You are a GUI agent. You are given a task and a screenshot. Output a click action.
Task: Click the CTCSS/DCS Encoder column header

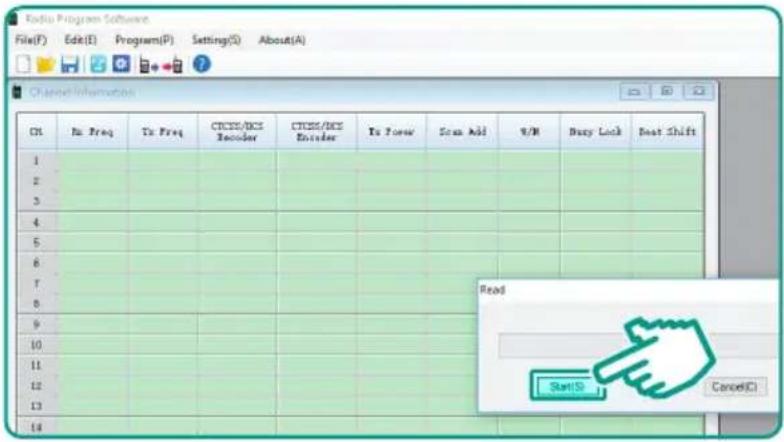pyautogui.click(x=316, y=132)
